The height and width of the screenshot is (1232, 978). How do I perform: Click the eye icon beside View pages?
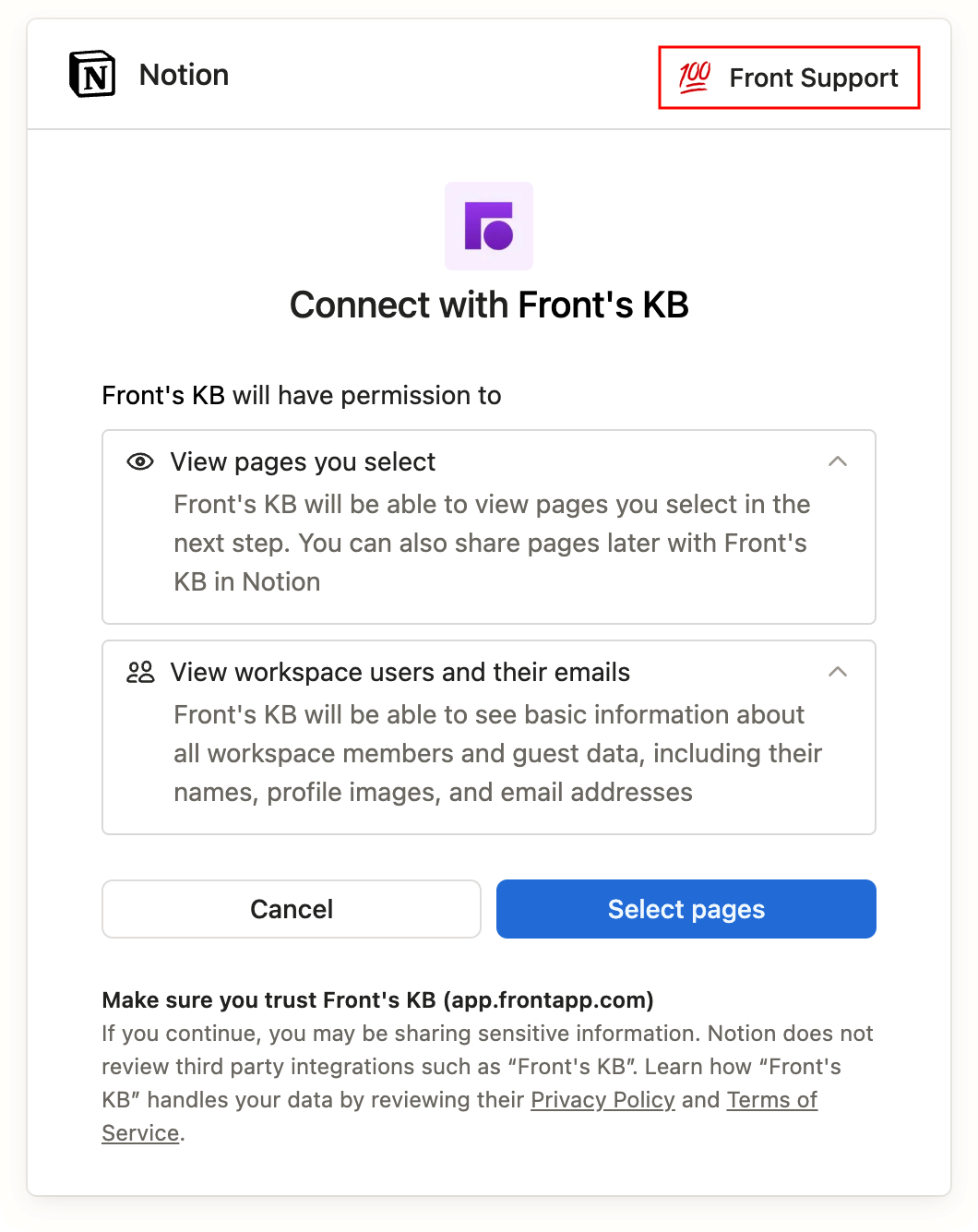[x=140, y=461]
